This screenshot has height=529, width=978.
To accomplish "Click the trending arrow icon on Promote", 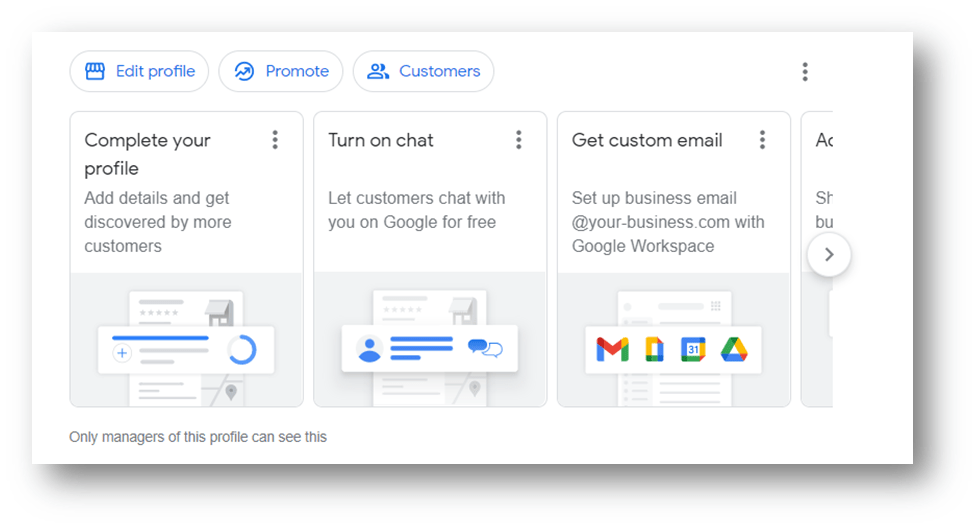I will (x=244, y=72).
